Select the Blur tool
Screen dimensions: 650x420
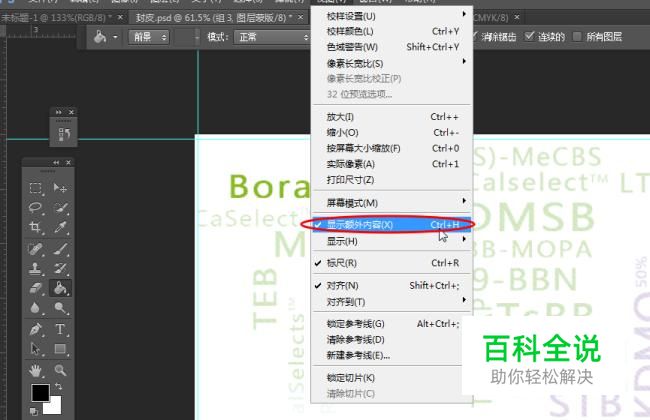(36, 308)
